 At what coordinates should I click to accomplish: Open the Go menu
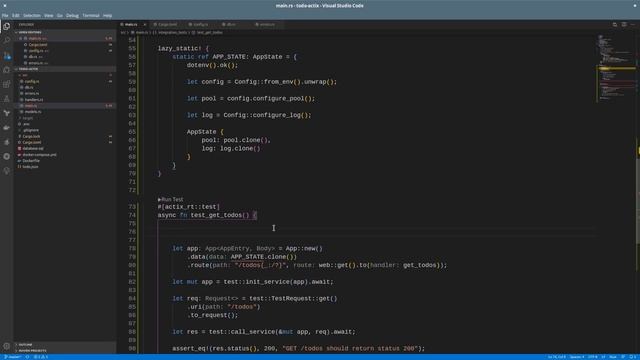[x=60, y=16]
